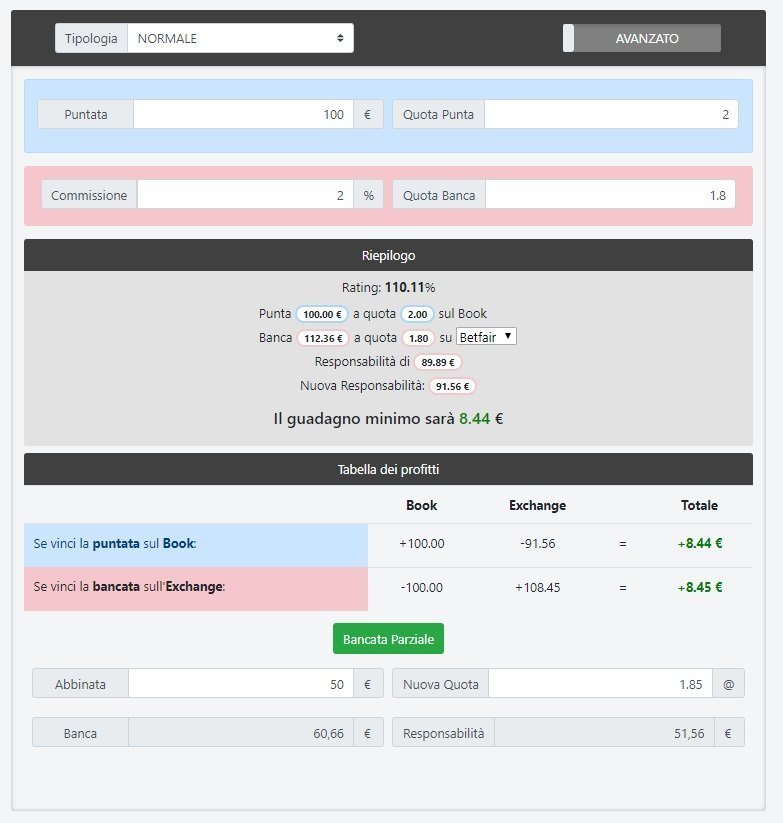Click the Puntata amount input field

point(242,115)
